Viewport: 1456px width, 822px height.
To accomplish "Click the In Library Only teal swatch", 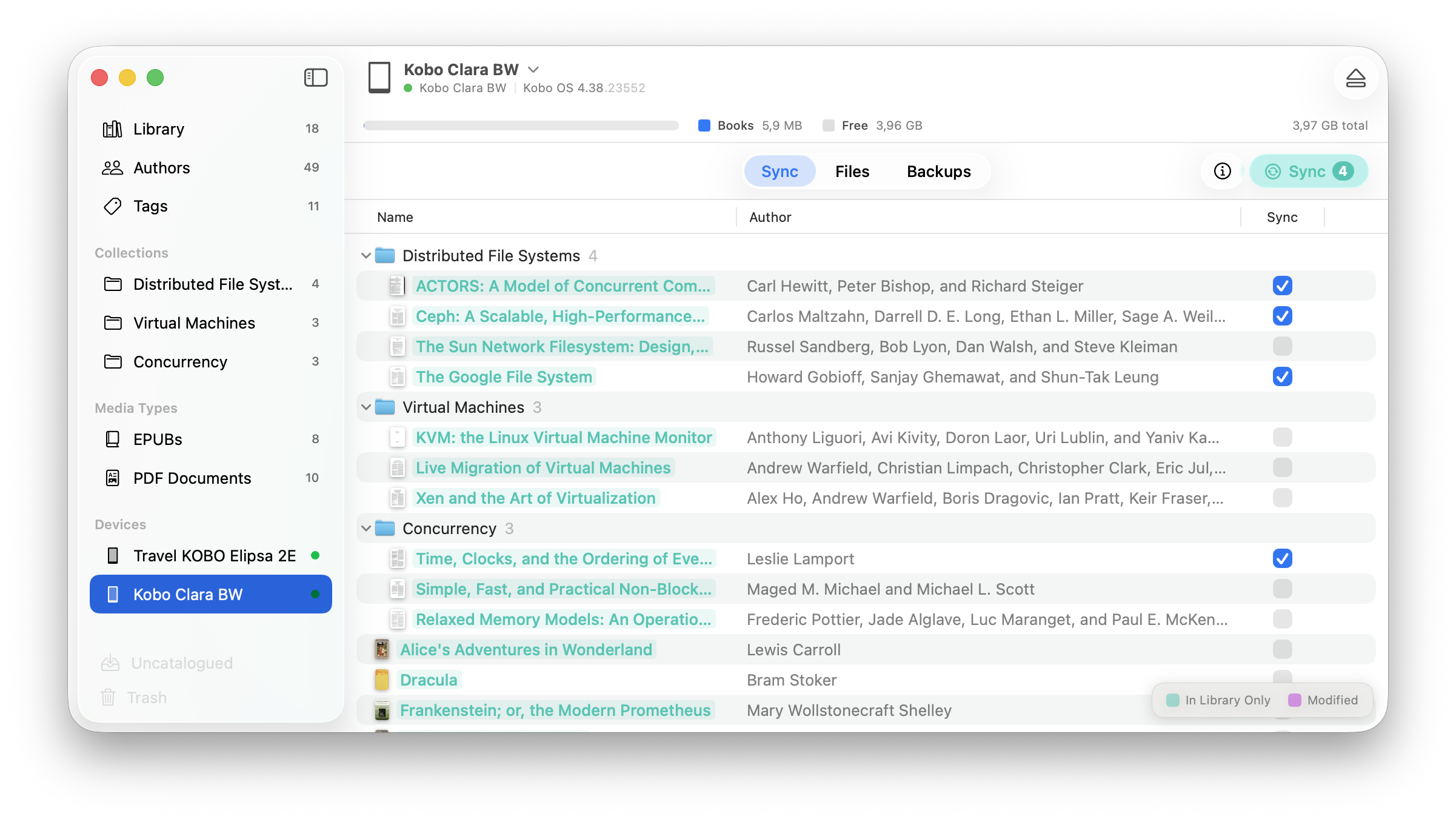I will point(1172,700).
